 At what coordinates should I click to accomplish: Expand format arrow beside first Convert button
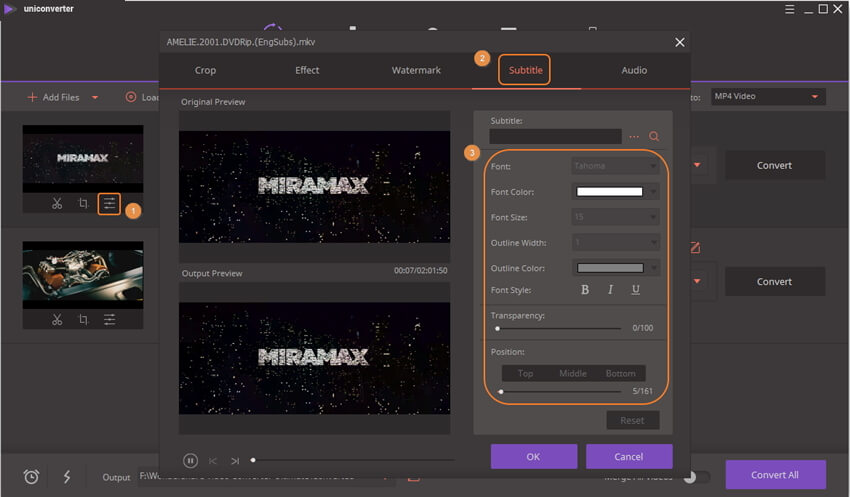click(x=697, y=165)
